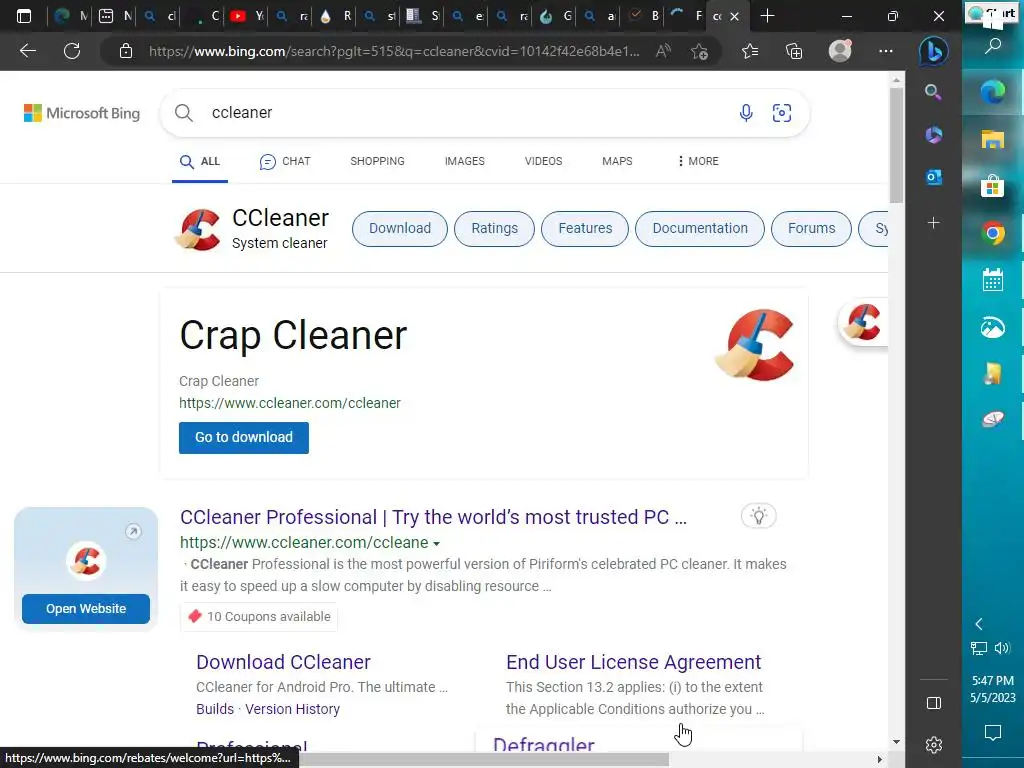This screenshot has height=768, width=1024.
Task: Select the ALL results tab
Action: pyautogui.click(x=200, y=161)
